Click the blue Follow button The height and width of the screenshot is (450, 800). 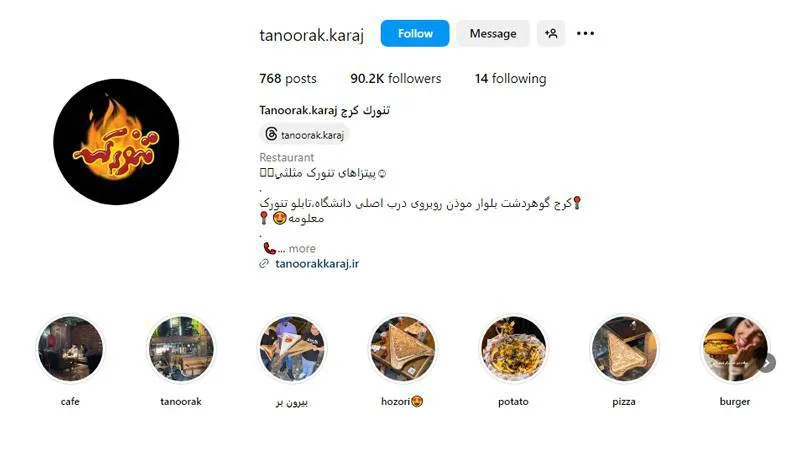[415, 34]
